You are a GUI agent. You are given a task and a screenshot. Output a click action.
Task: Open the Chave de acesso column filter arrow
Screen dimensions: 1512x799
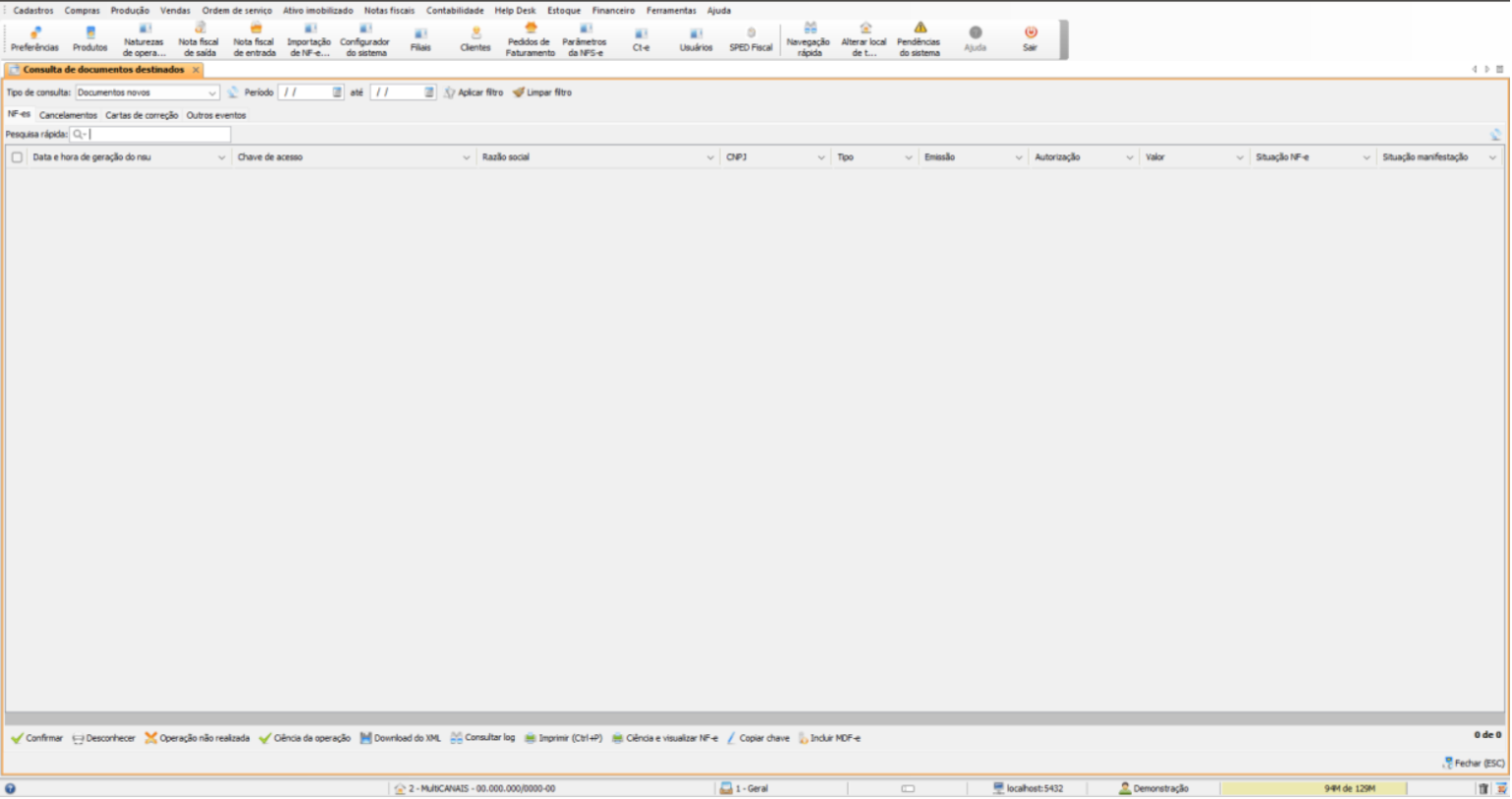pyautogui.click(x=467, y=157)
